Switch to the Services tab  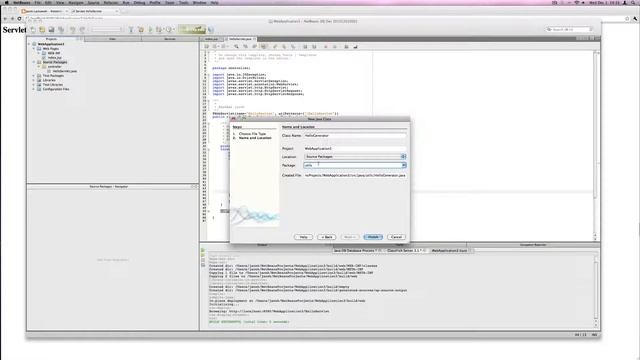(170, 39)
